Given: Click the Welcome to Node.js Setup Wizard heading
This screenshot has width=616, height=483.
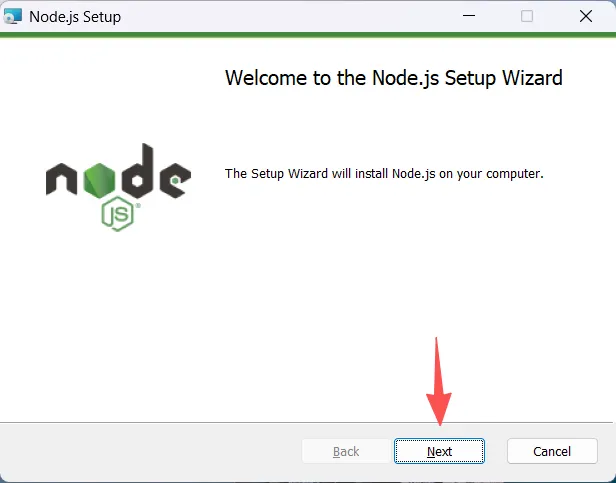Looking at the screenshot, I should [394, 78].
